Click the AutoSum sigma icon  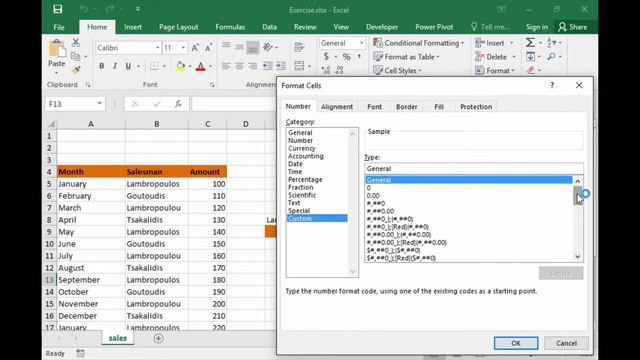[x=530, y=42]
